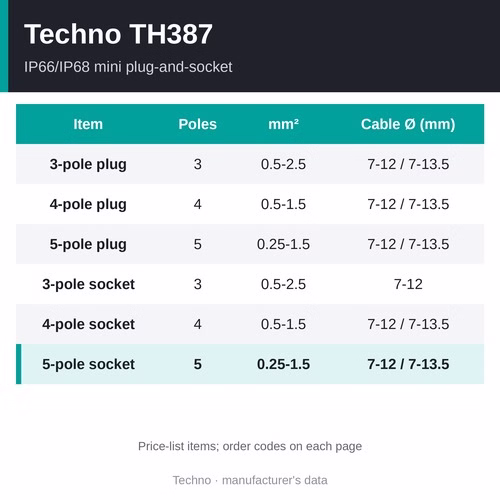Click the Cable Ø (mm) column header
This screenshot has height=500, width=500.
pos(408,124)
